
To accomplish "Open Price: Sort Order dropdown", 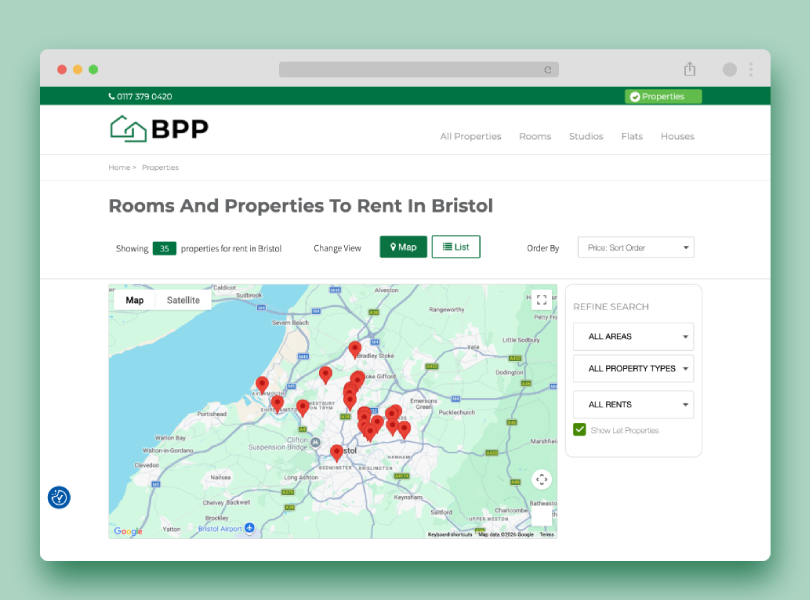I will (x=636, y=248).
